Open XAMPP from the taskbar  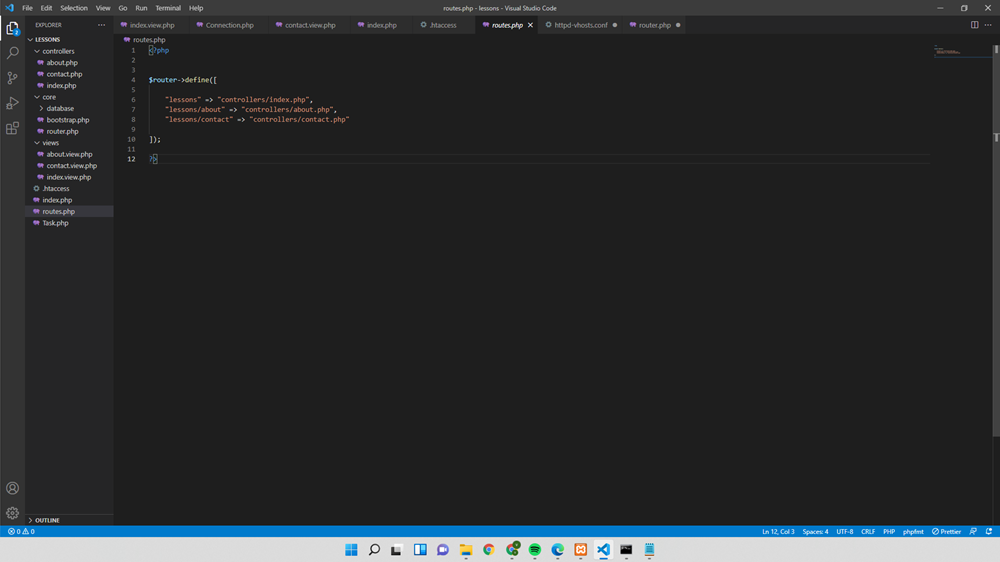pos(580,550)
